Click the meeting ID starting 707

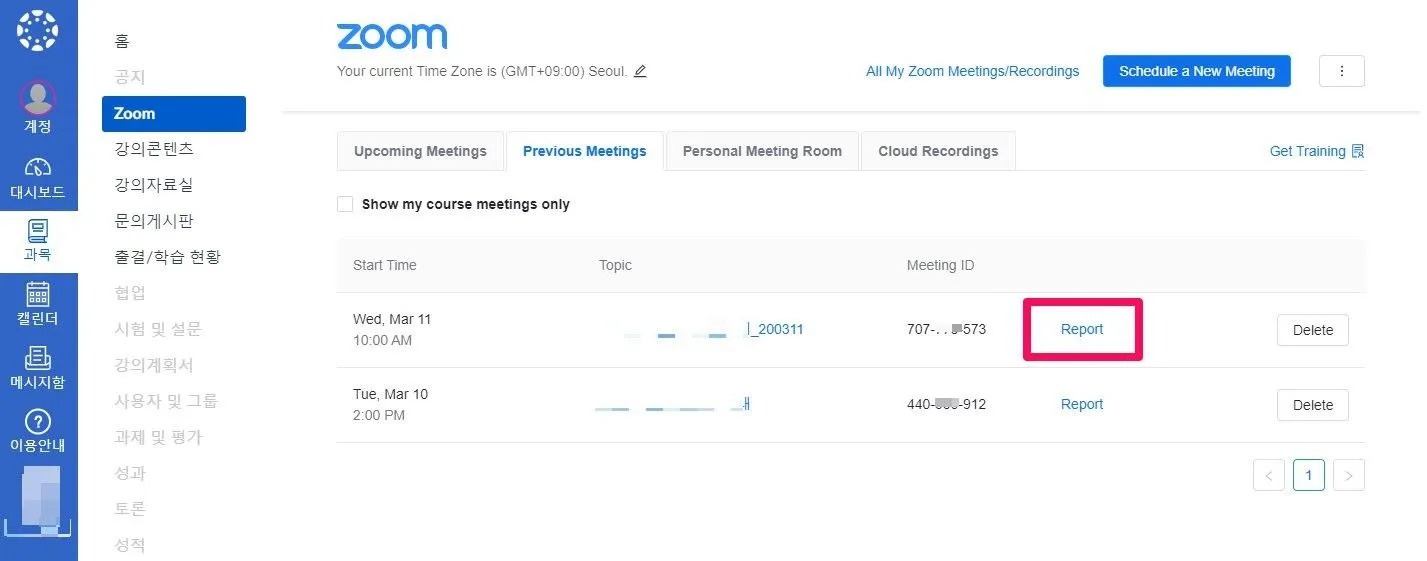pos(946,329)
